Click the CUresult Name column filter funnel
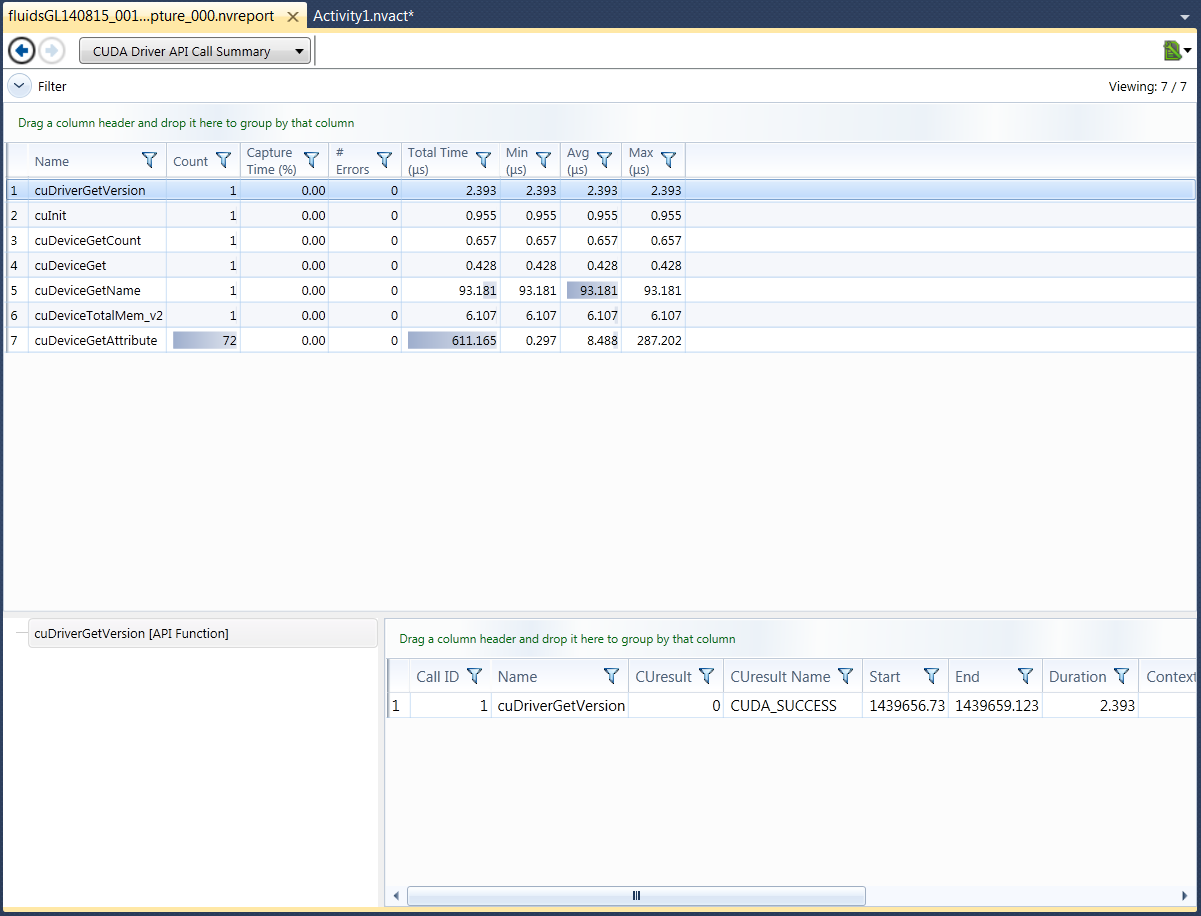 click(x=845, y=676)
